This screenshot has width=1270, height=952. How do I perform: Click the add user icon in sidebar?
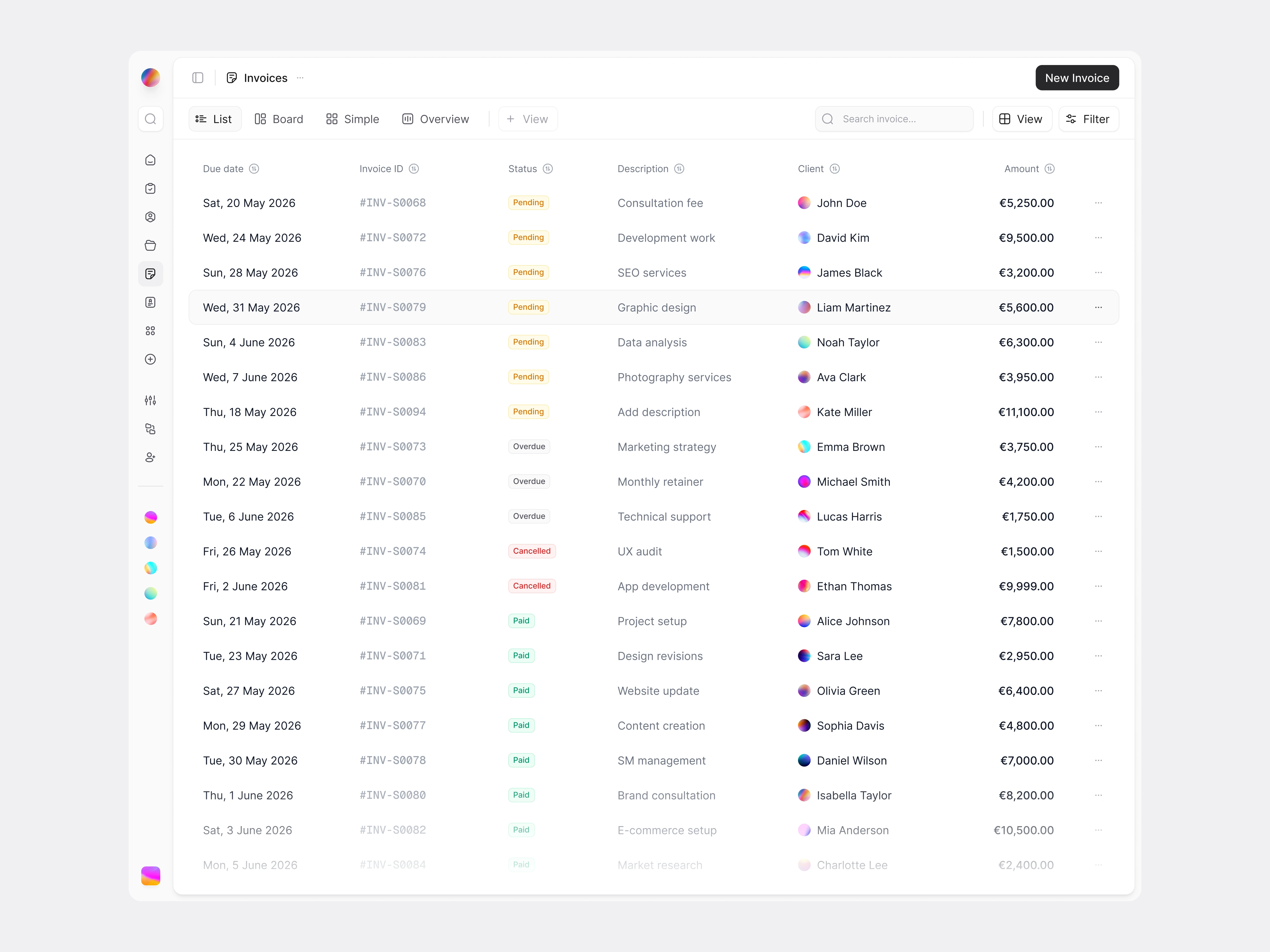tap(151, 457)
